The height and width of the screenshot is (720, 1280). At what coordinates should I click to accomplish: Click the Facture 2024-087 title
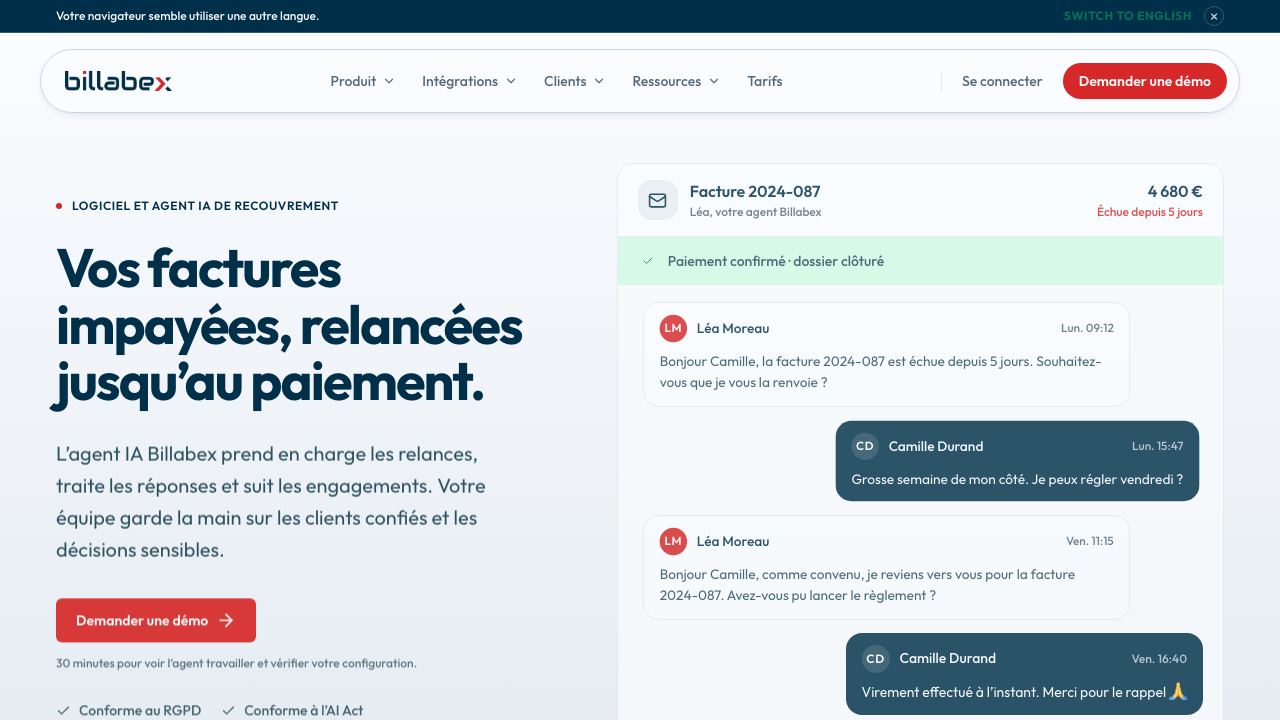(x=755, y=192)
